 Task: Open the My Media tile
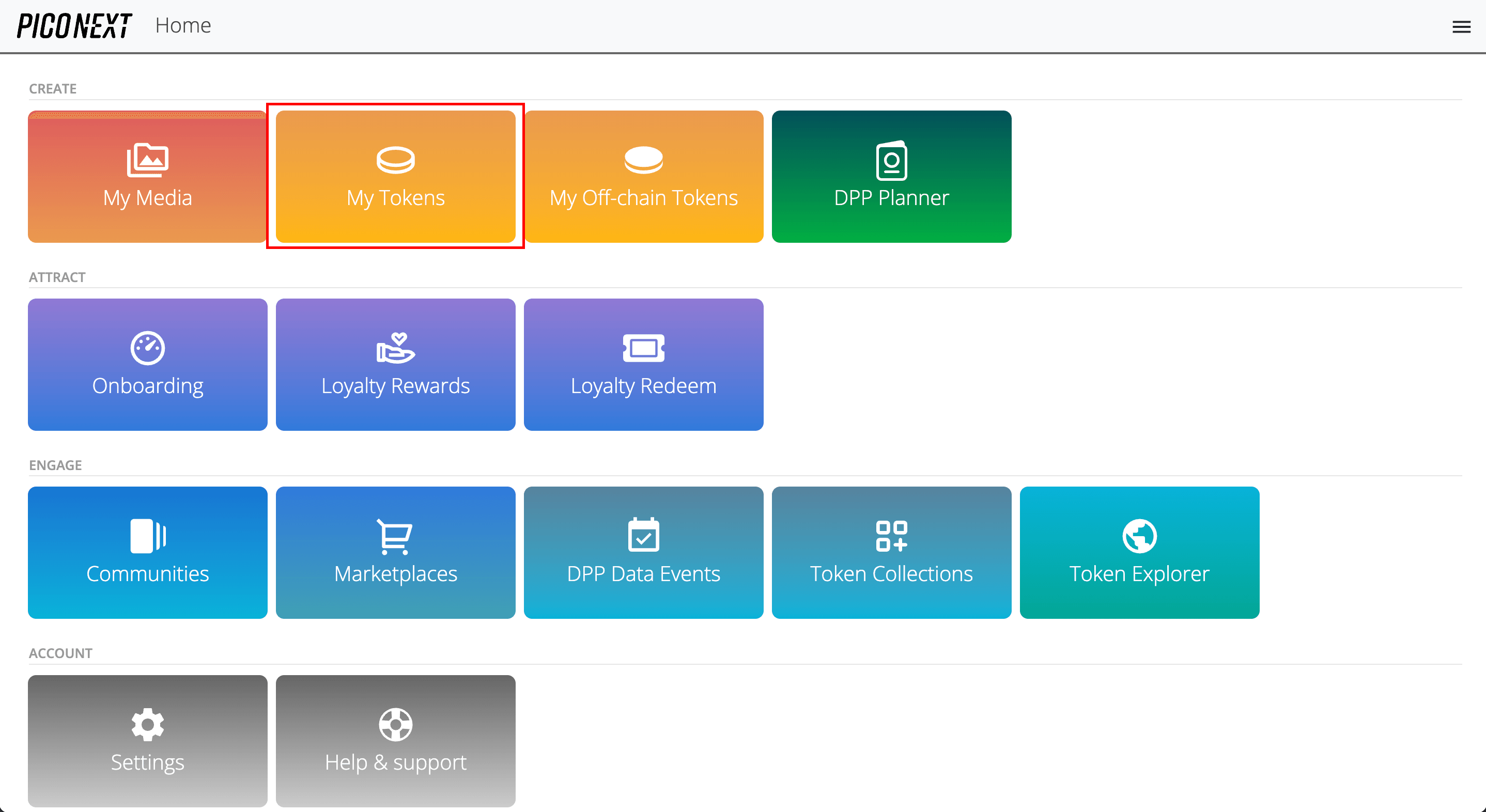tap(147, 176)
